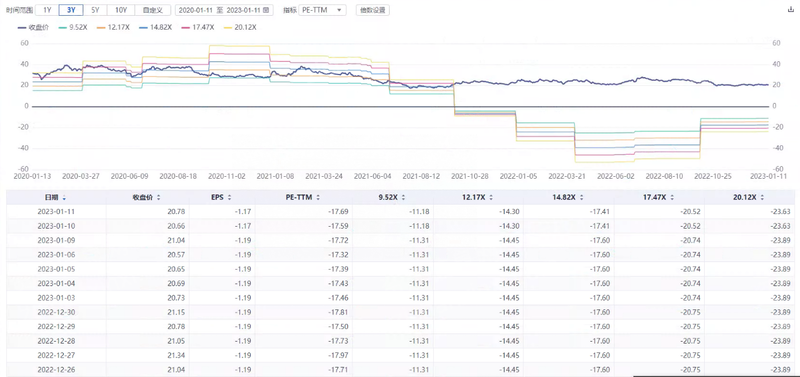
Task: Click the 2022-12-29 date cell
Action: click(x=55, y=326)
